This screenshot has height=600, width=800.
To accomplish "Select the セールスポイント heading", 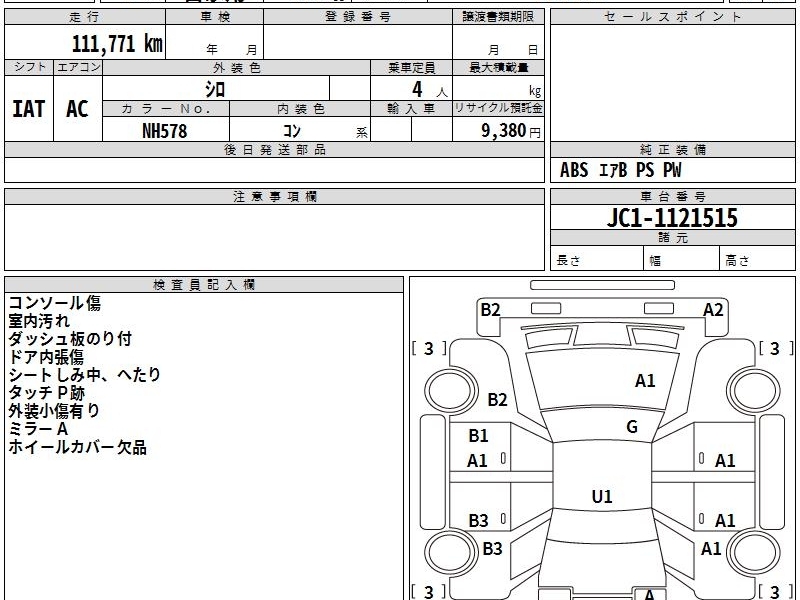I will (672, 17).
